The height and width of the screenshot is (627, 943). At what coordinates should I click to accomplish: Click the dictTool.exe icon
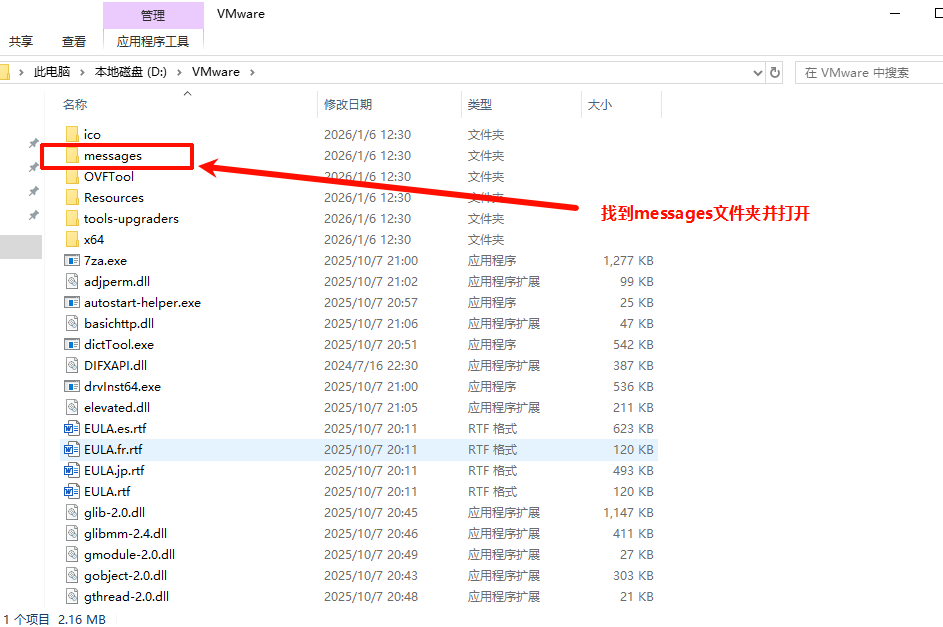tap(72, 344)
